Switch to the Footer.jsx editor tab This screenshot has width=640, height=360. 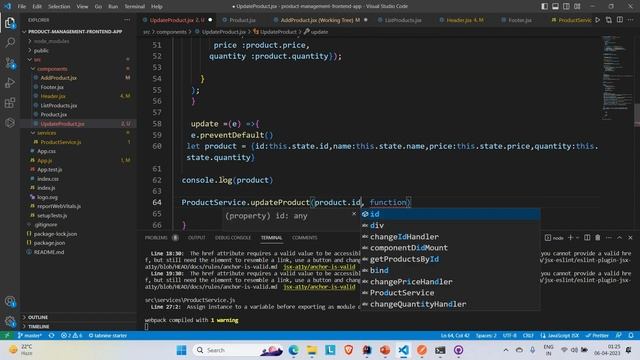[520, 20]
